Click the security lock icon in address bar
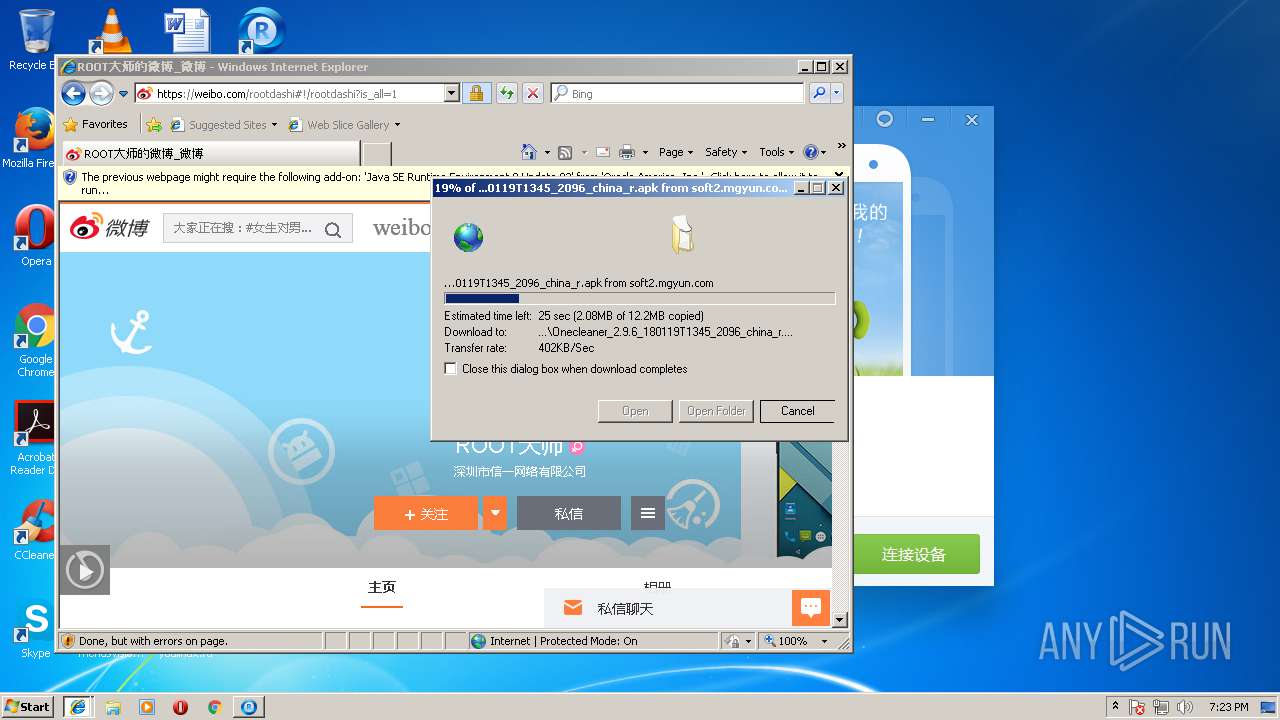The image size is (1280, 720). (476, 93)
